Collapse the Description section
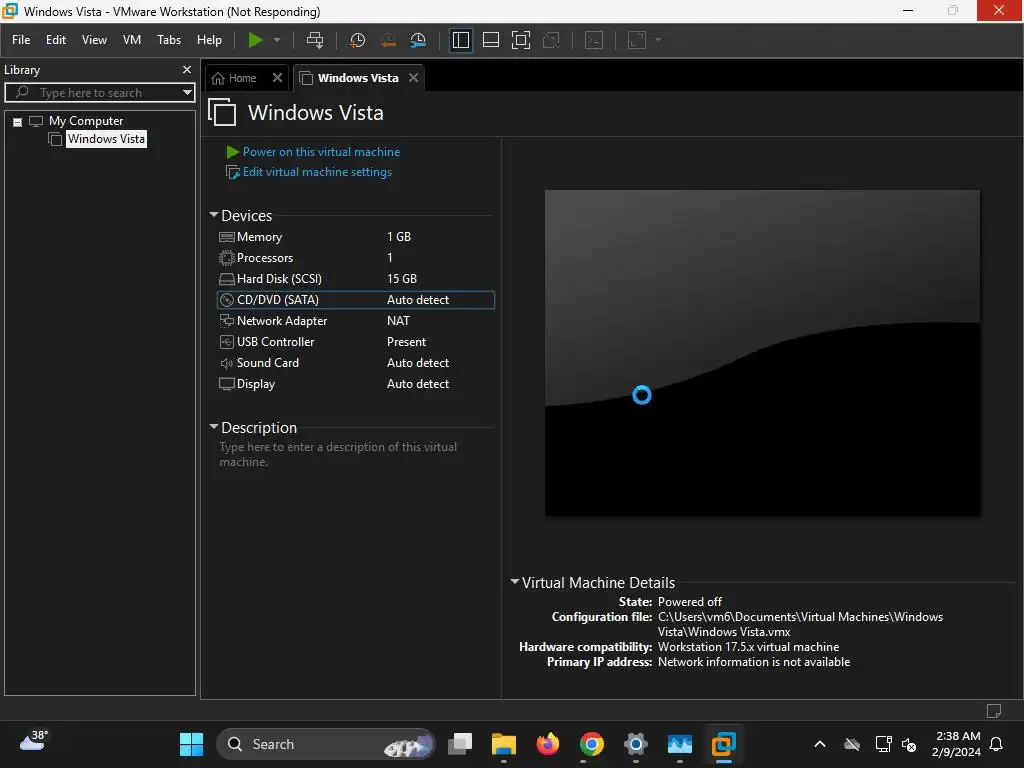 click(x=214, y=426)
